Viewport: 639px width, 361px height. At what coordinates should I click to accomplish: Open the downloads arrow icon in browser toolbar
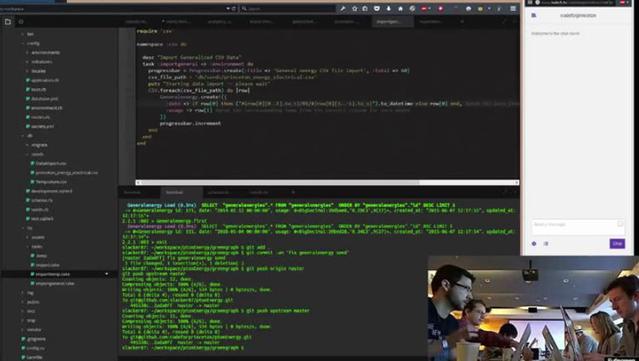pos(388,9)
